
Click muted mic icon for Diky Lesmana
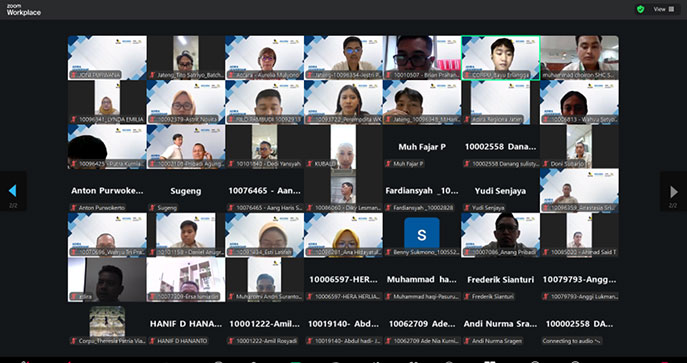[310, 208]
